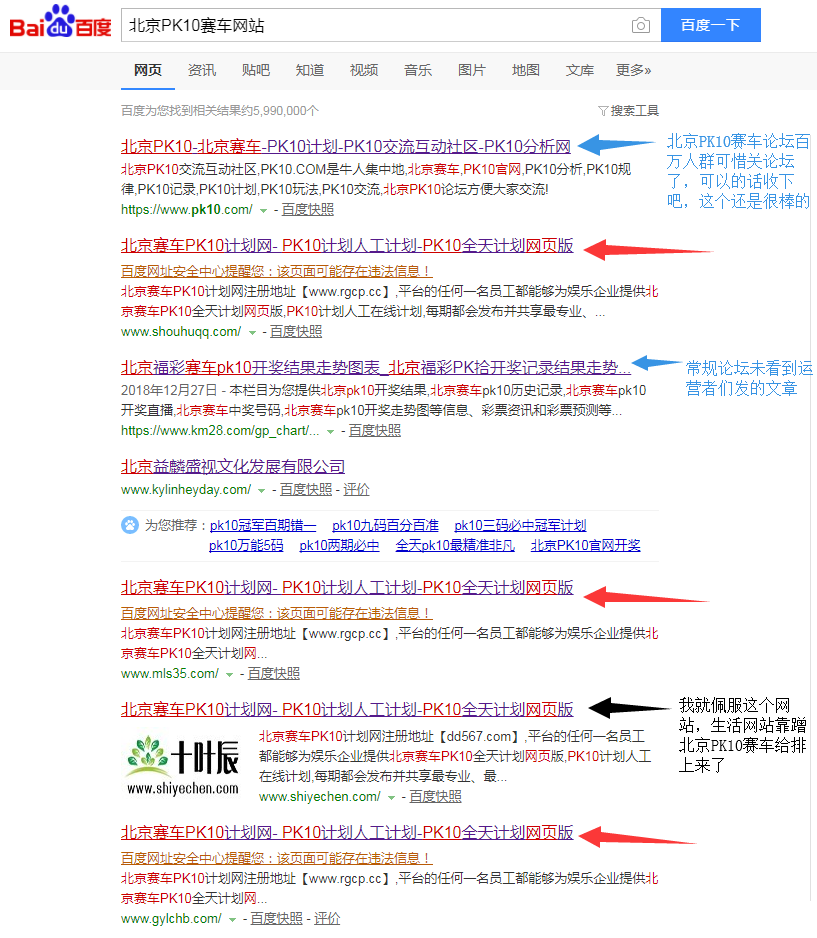Open result title above the shiyechen.com thumbnail
Image resolution: width=817 pixels, height=938 pixels.
pos(347,709)
